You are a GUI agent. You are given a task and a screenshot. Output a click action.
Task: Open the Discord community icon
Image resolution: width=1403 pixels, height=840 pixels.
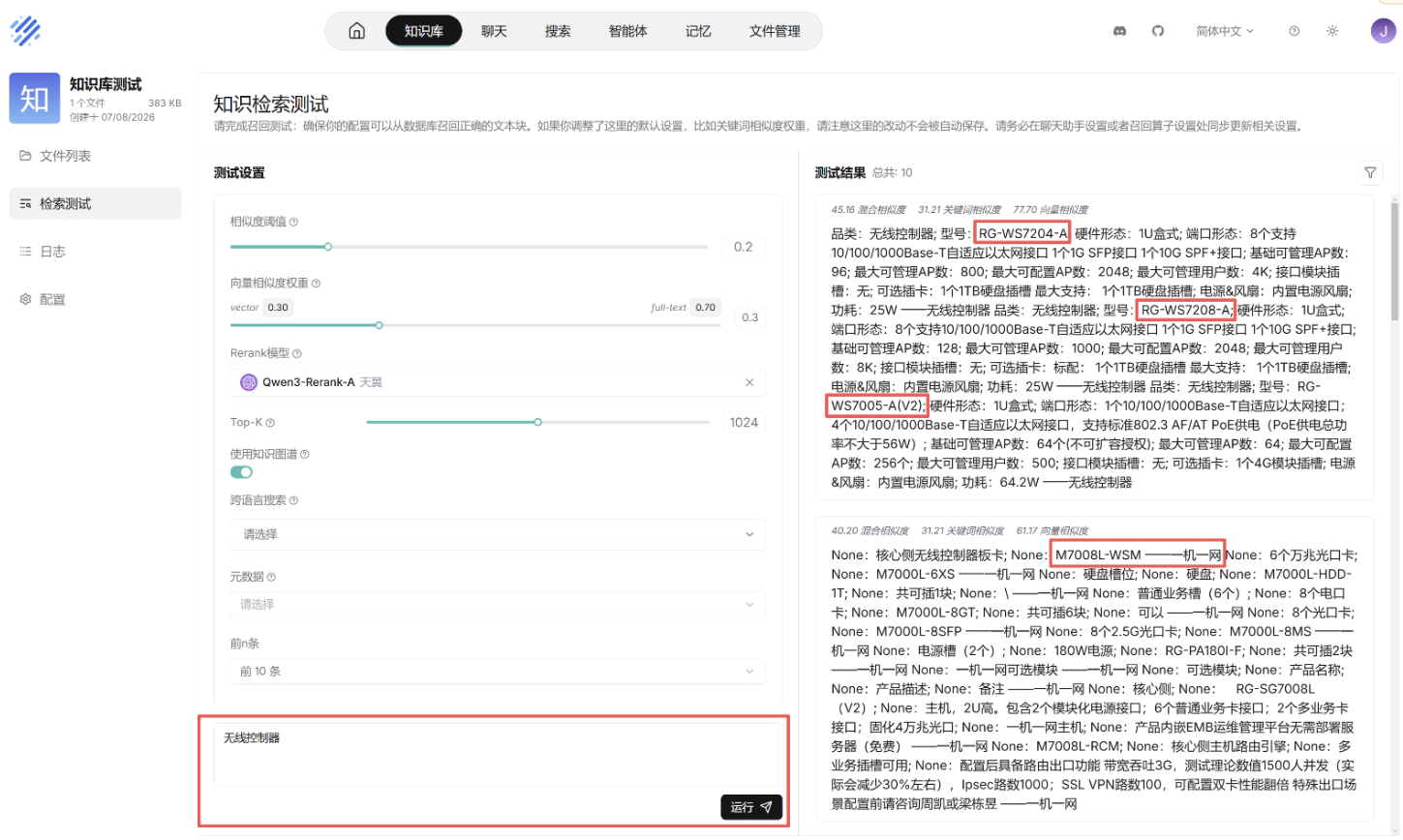point(1119,31)
